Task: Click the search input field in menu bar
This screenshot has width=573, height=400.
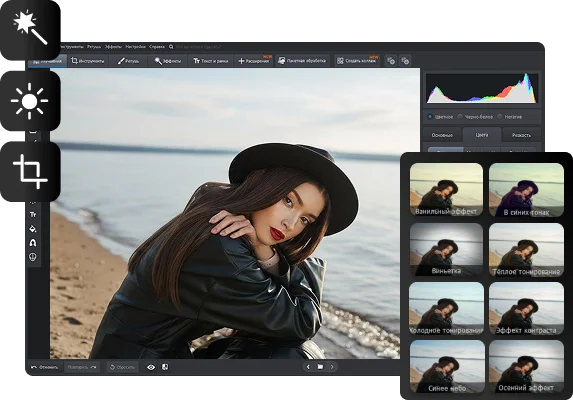Action: pos(198,47)
